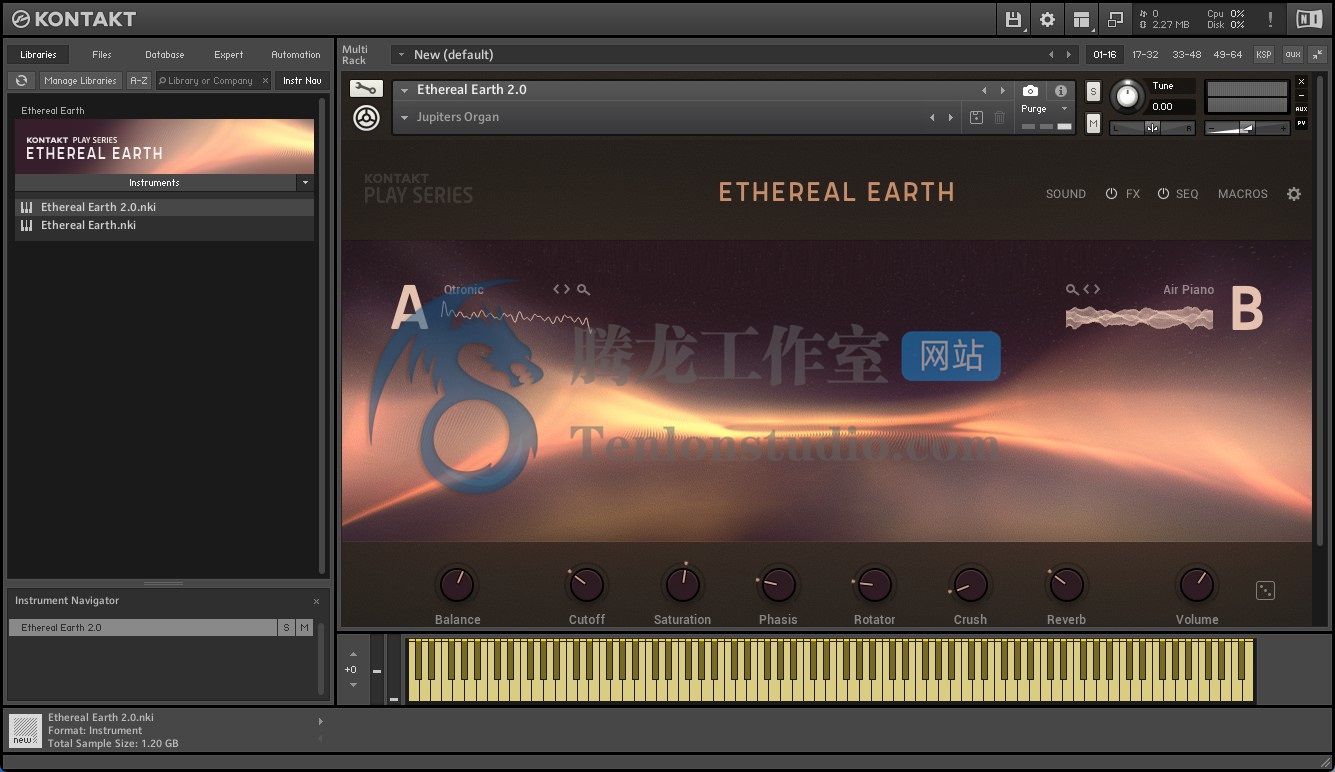1335x772 pixels.
Task: Browse sound source B with magnifier
Action: click(x=1072, y=290)
